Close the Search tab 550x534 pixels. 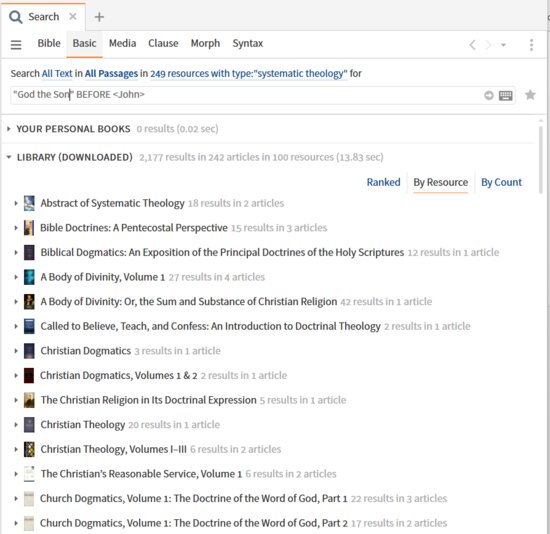point(73,16)
